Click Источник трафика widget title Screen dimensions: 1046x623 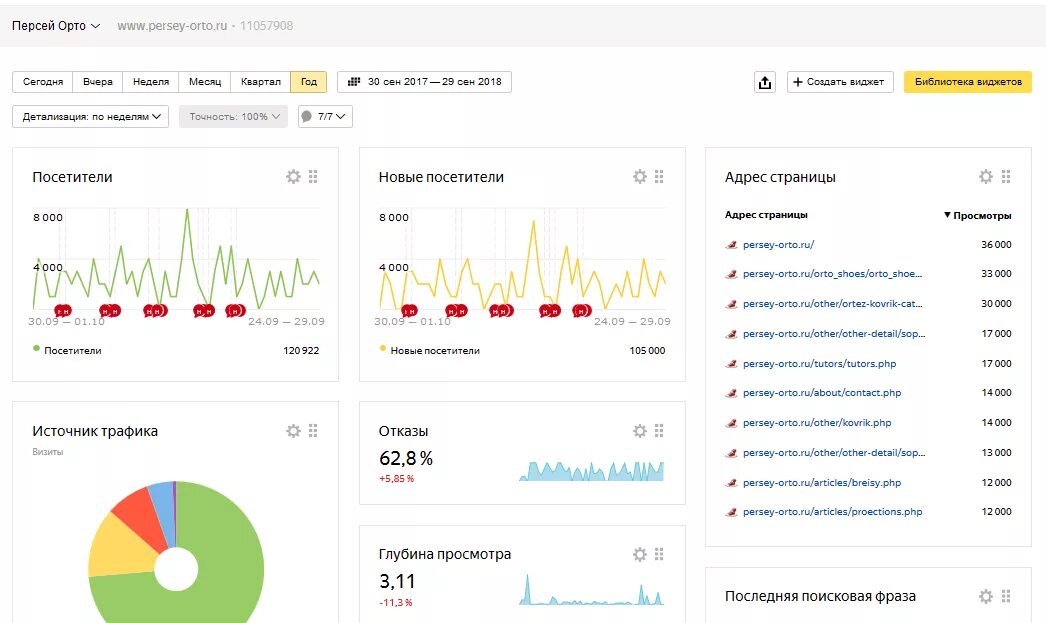(x=95, y=432)
